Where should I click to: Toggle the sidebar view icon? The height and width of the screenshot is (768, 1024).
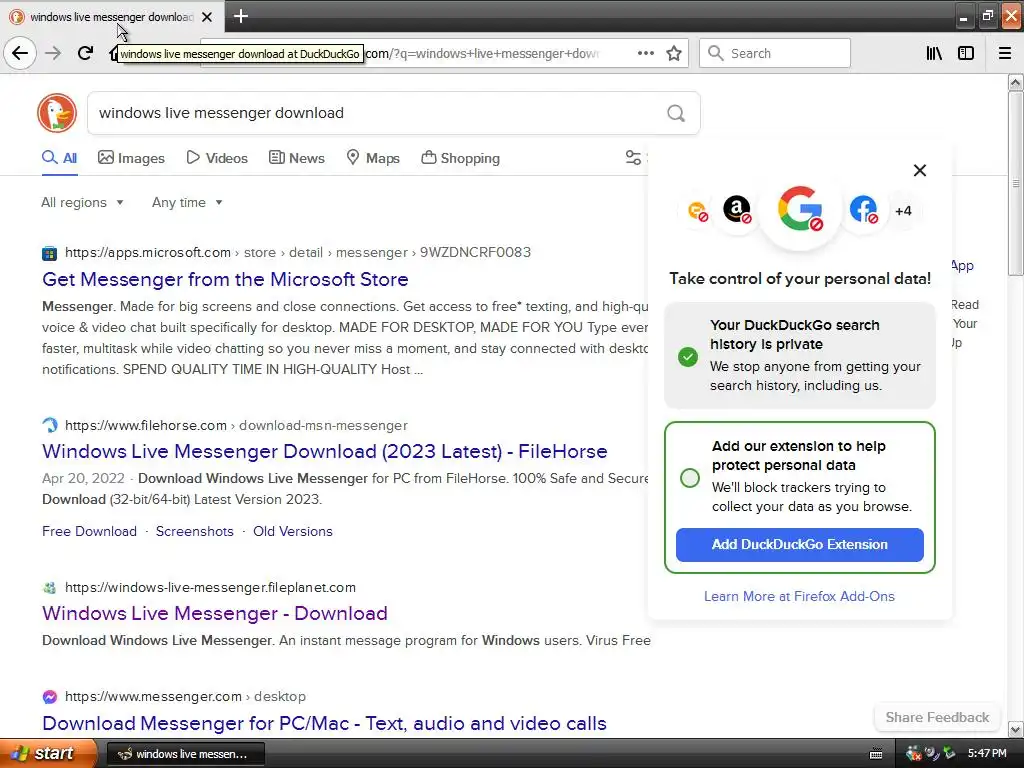(x=966, y=53)
